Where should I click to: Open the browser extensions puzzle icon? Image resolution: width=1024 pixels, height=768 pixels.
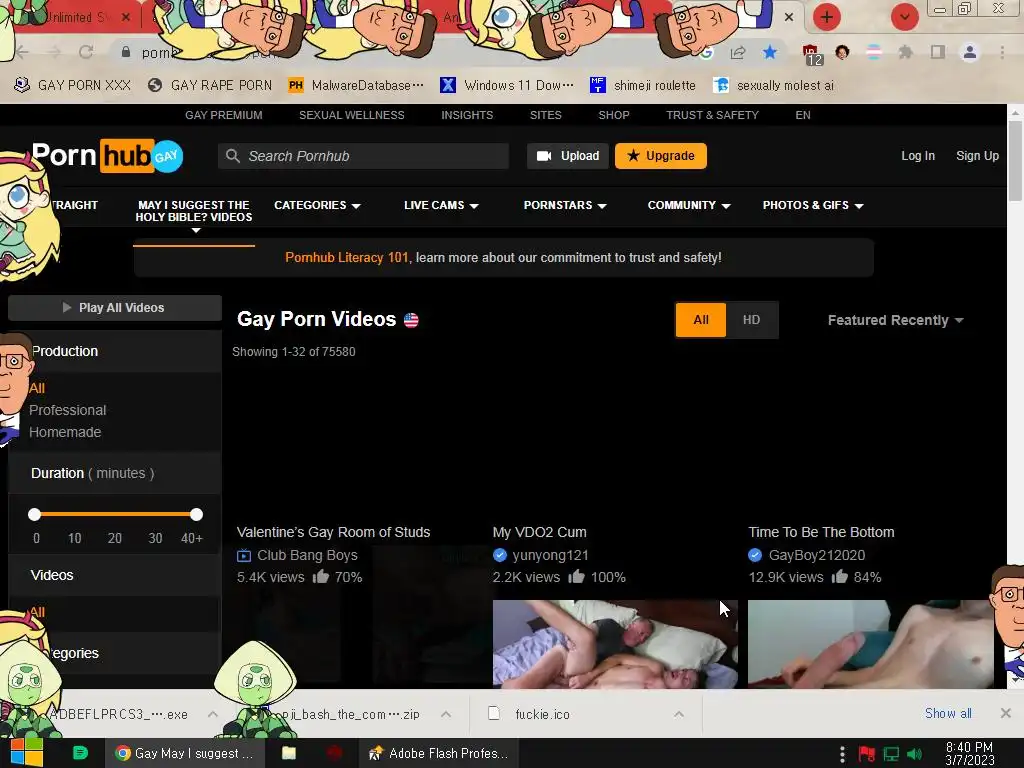905,52
